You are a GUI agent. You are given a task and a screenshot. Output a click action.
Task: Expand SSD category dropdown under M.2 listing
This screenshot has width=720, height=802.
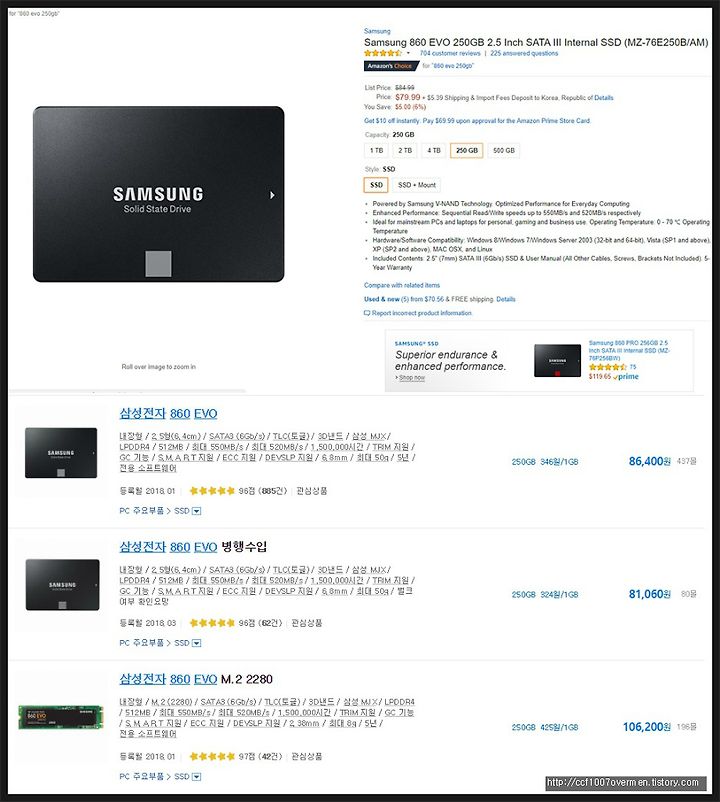(x=196, y=777)
